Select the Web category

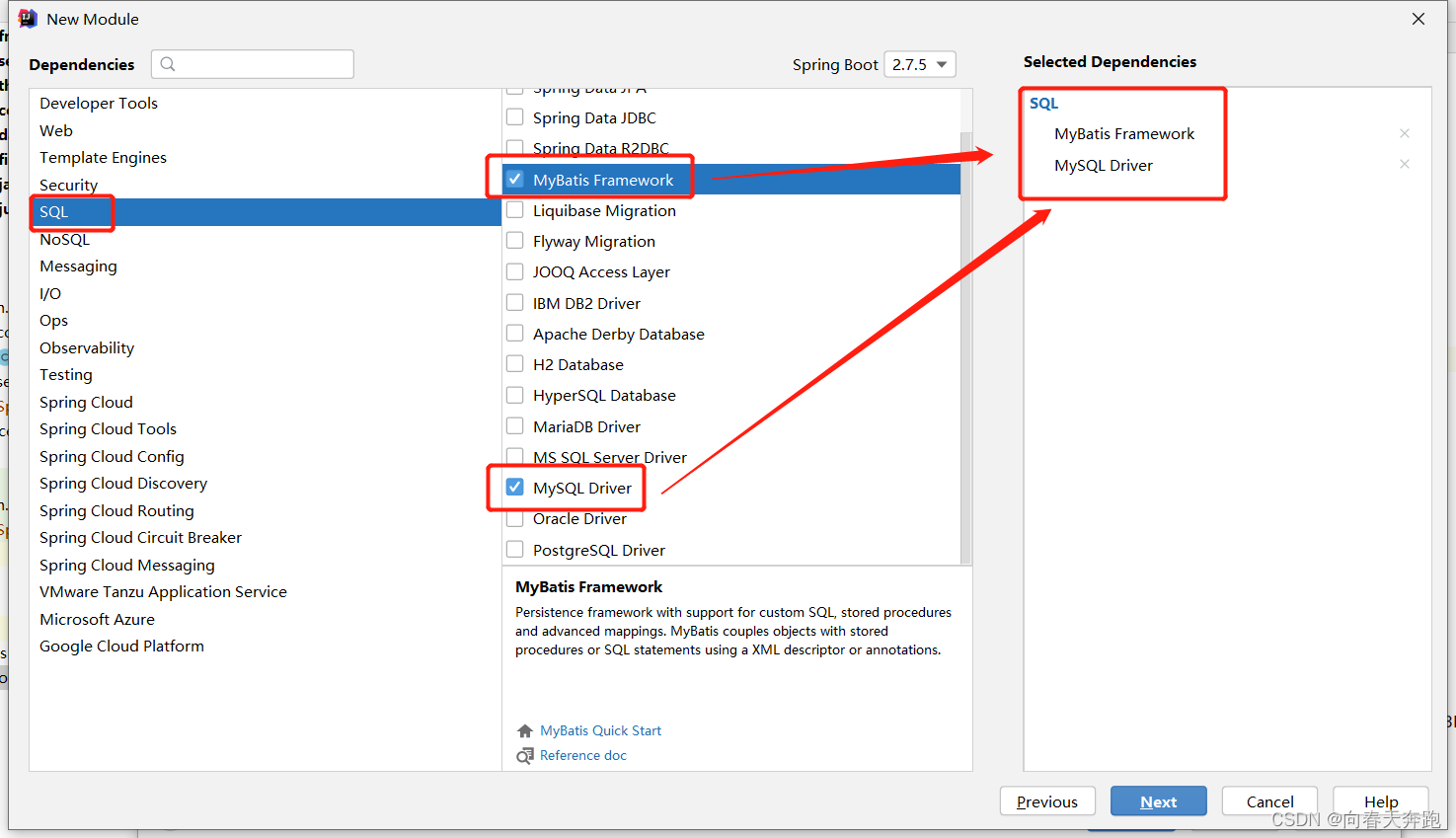[266, 130]
